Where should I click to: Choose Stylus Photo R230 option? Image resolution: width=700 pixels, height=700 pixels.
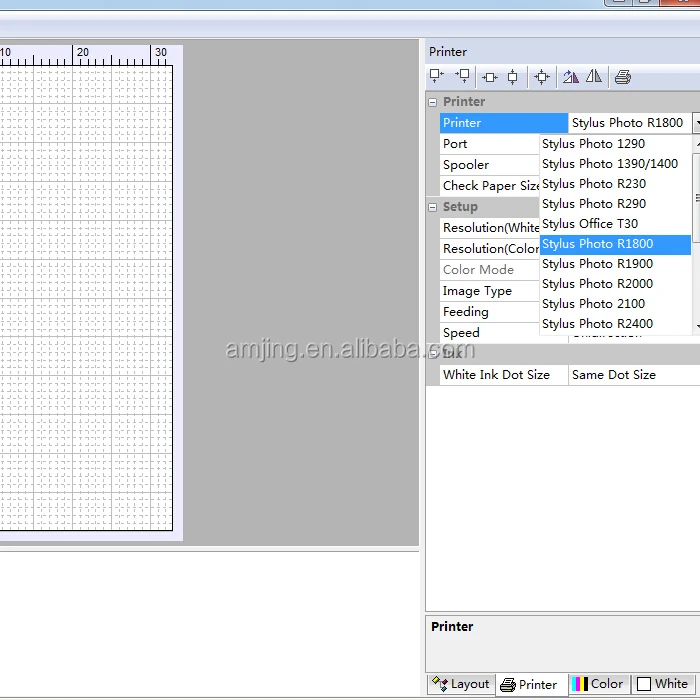[x=615, y=184]
